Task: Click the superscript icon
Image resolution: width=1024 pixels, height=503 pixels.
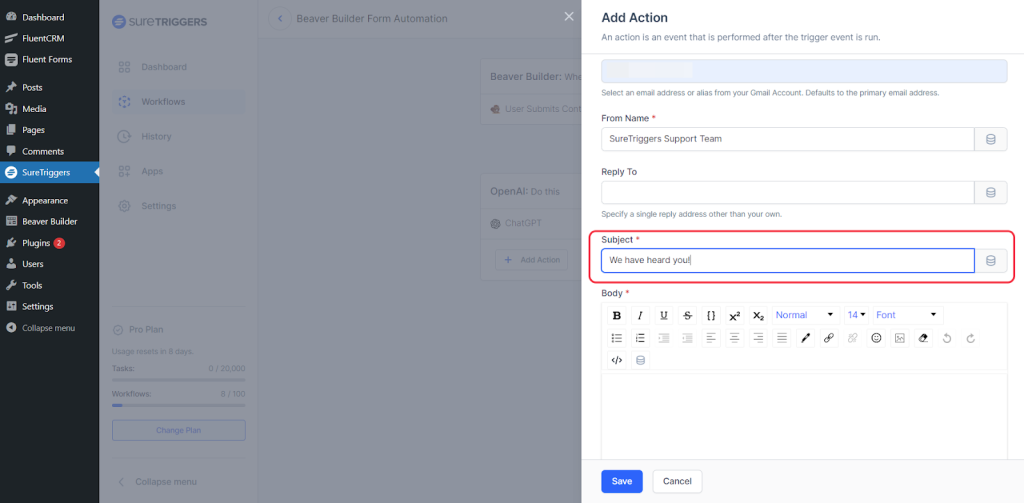Action: [x=735, y=315]
